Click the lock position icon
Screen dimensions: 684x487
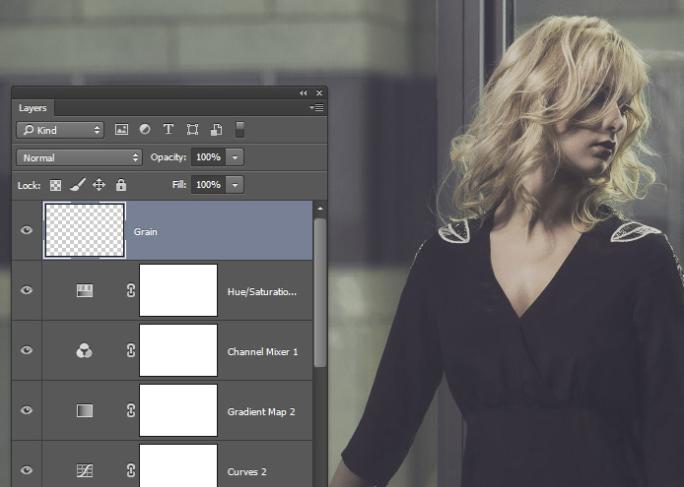[x=99, y=185]
